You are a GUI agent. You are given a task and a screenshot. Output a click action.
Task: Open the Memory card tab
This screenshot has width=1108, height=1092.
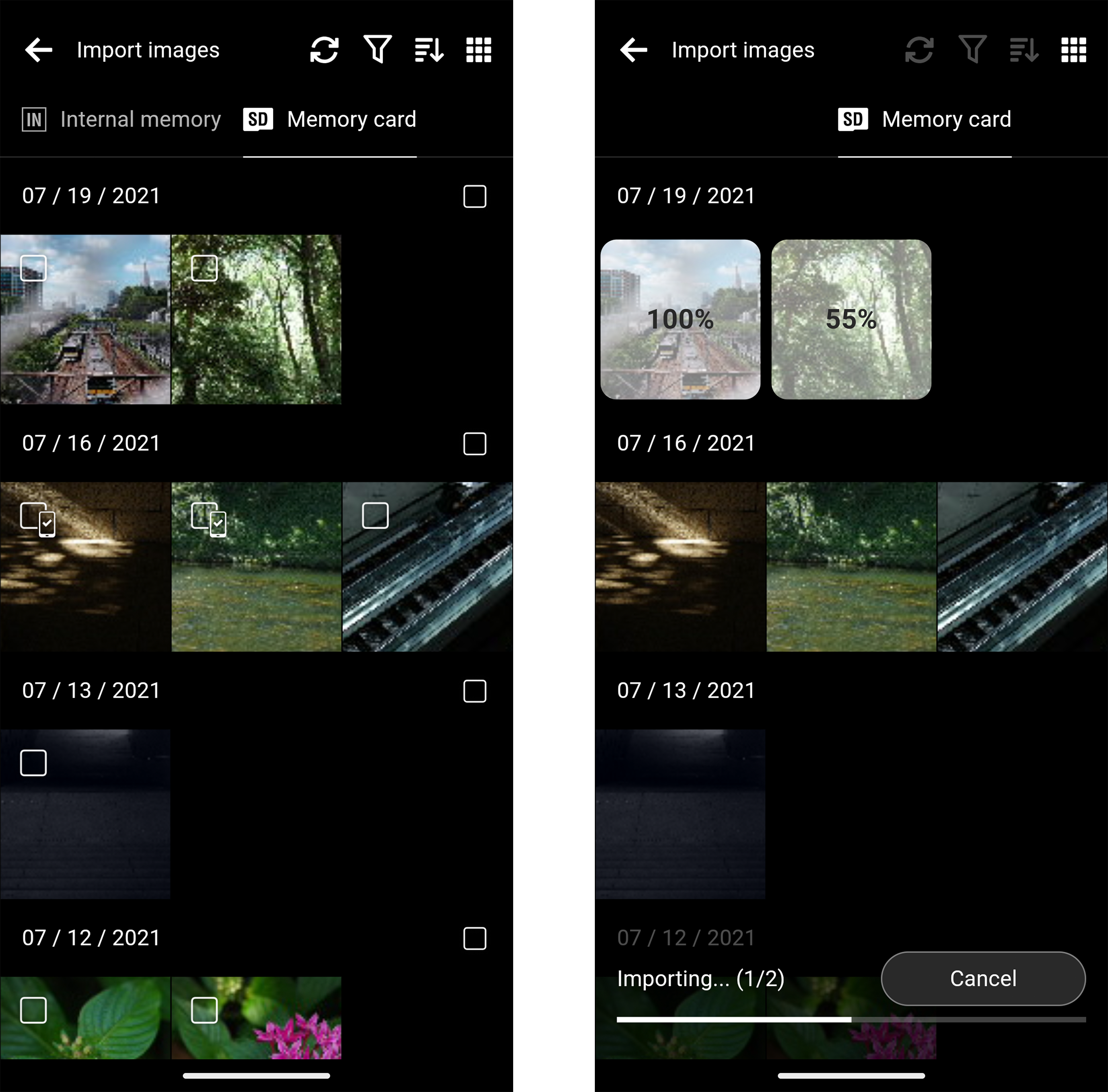tap(351, 119)
